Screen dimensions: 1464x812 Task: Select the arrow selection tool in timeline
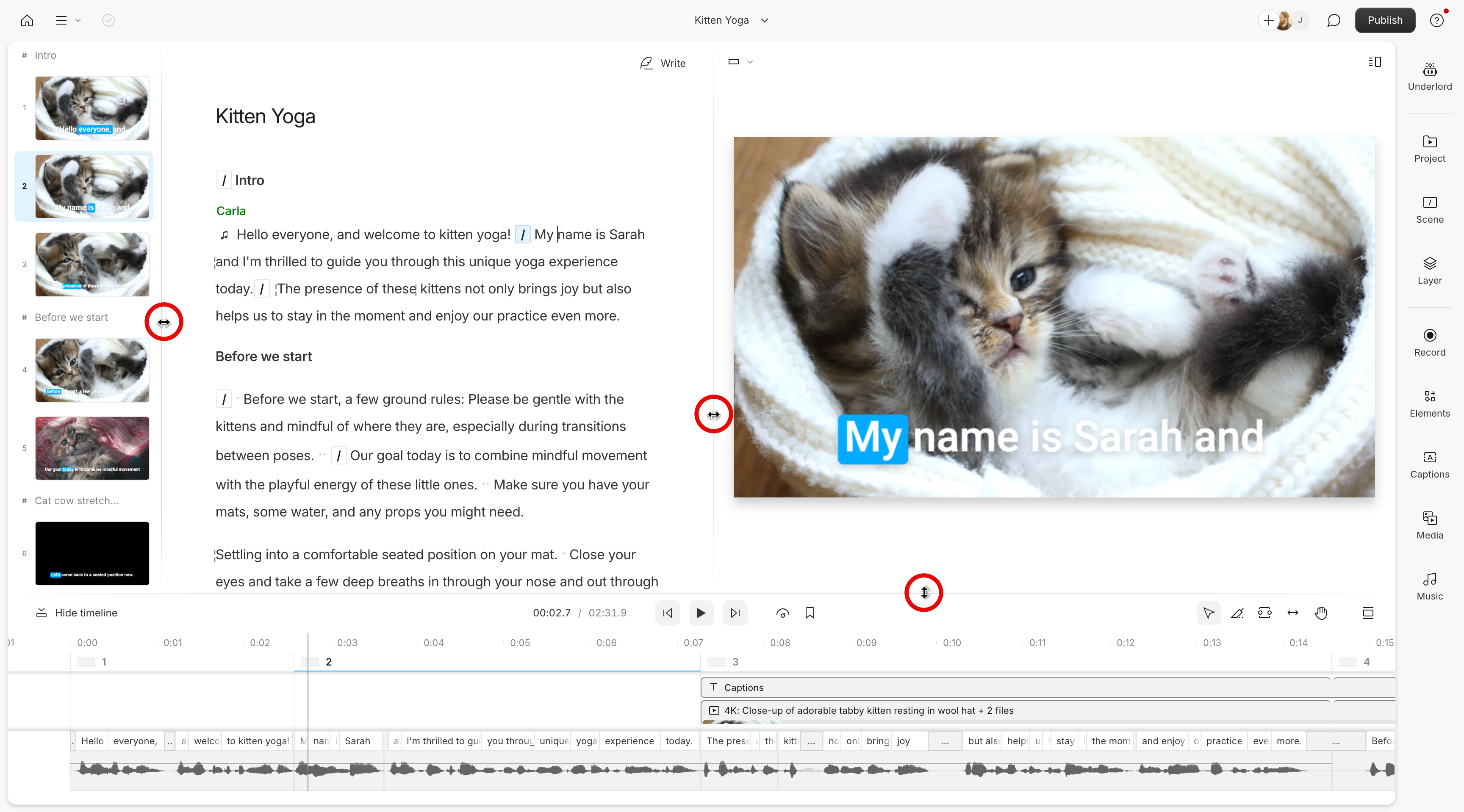[x=1208, y=613]
